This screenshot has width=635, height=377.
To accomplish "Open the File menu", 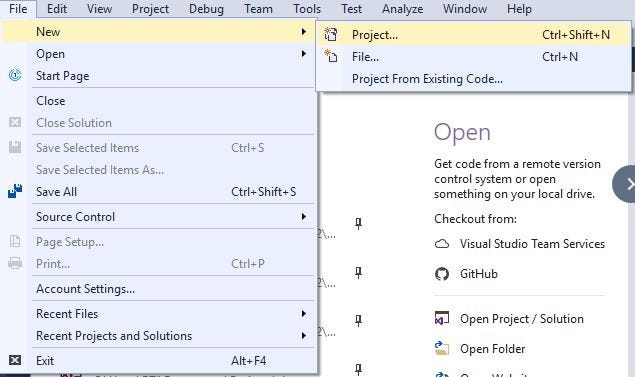I will tap(18, 9).
